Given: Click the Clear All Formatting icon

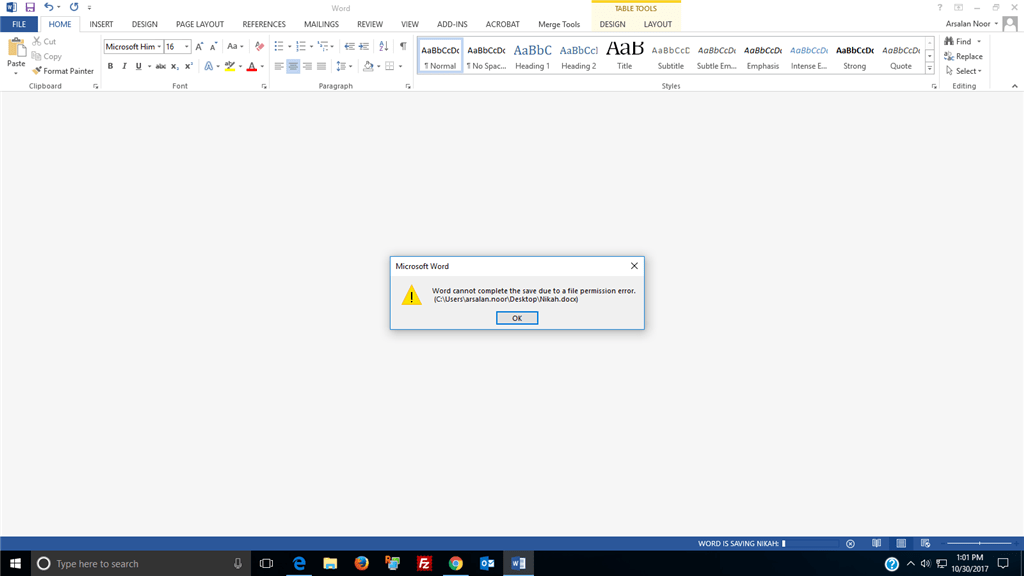Looking at the screenshot, I should click(259, 46).
